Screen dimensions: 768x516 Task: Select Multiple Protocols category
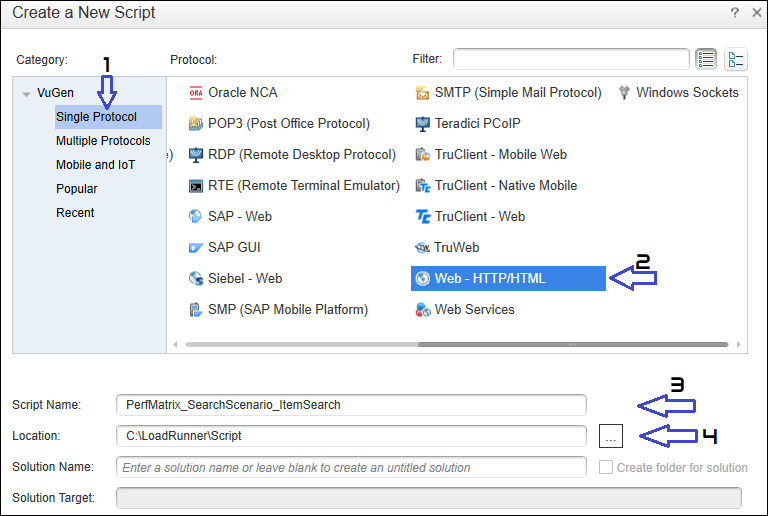(x=103, y=141)
